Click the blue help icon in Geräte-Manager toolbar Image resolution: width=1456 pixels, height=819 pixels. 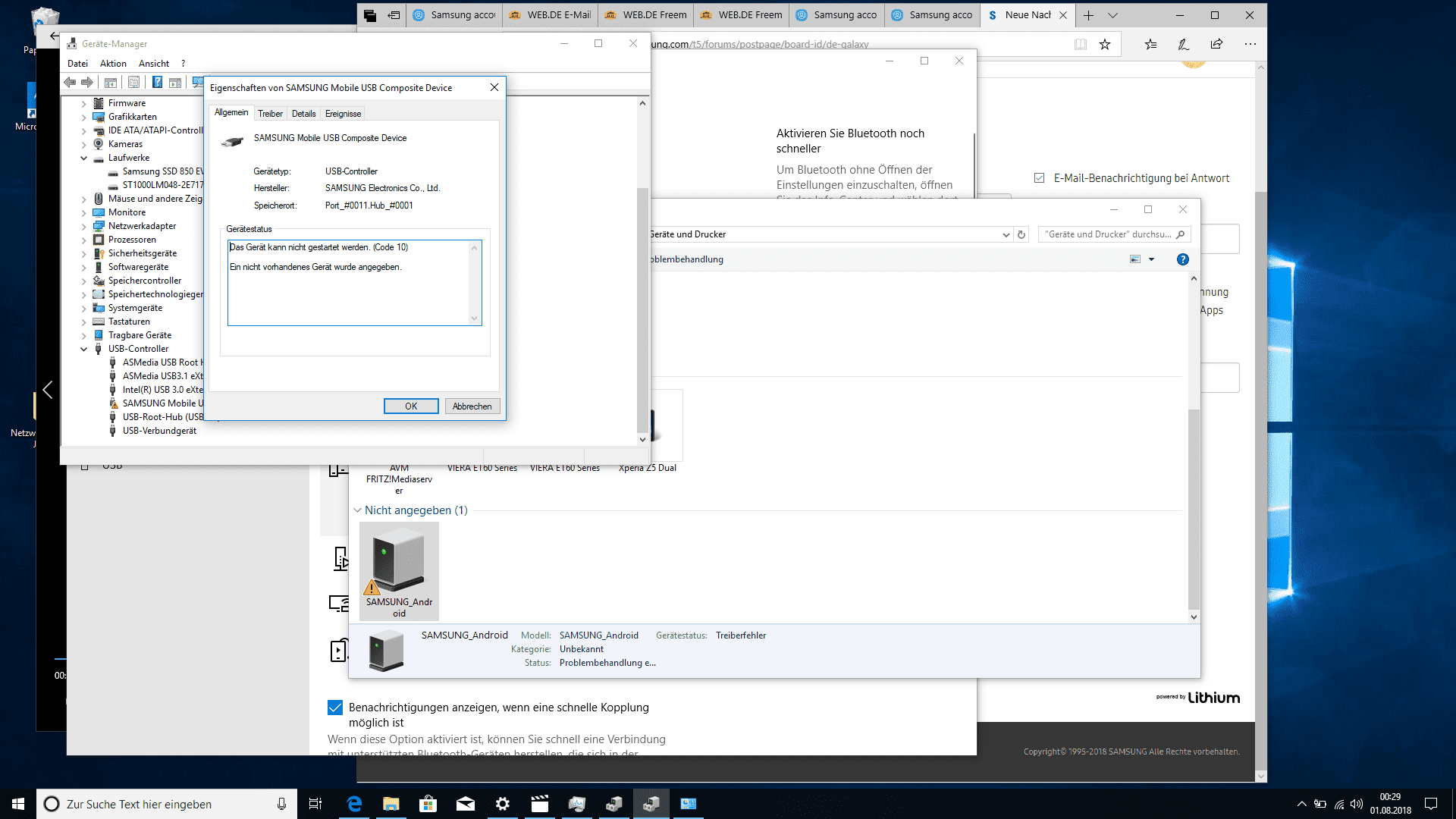point(157,83)
